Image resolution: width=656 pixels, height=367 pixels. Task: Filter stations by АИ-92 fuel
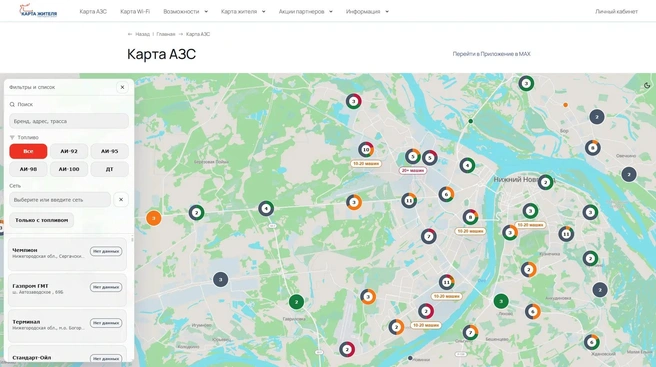[69, 151]
